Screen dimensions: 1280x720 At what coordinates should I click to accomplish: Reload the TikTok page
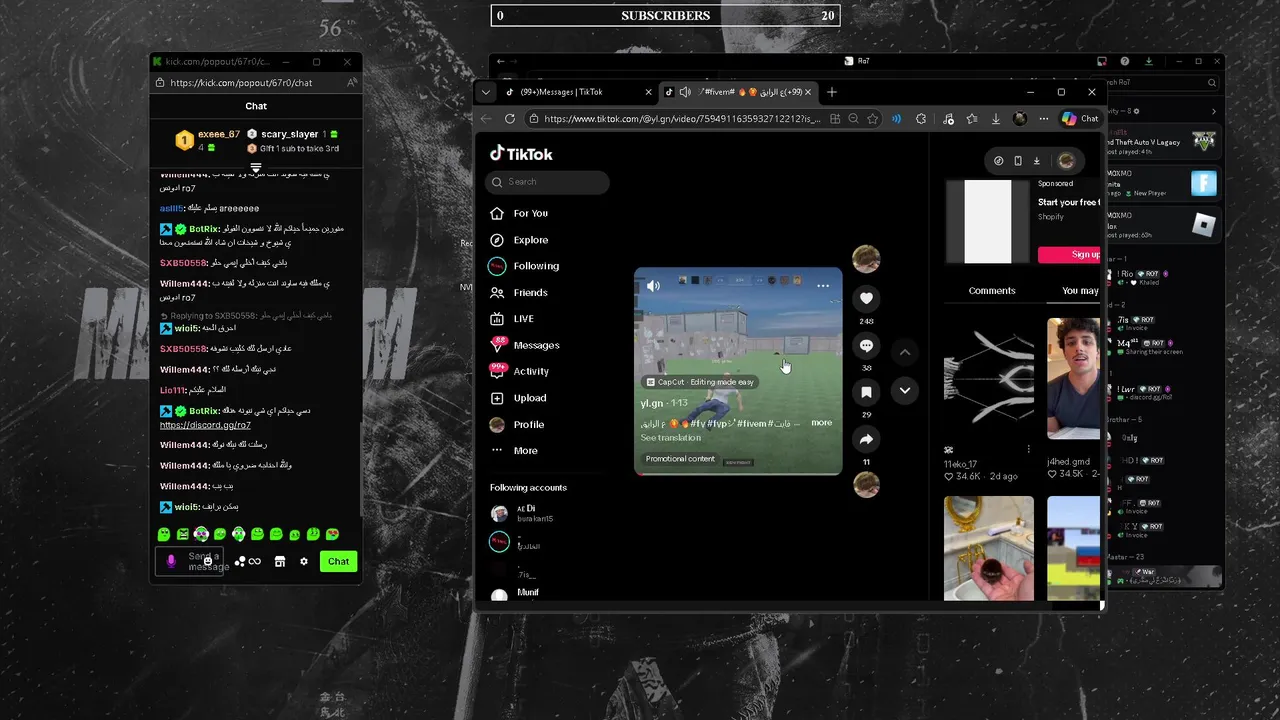510,119
